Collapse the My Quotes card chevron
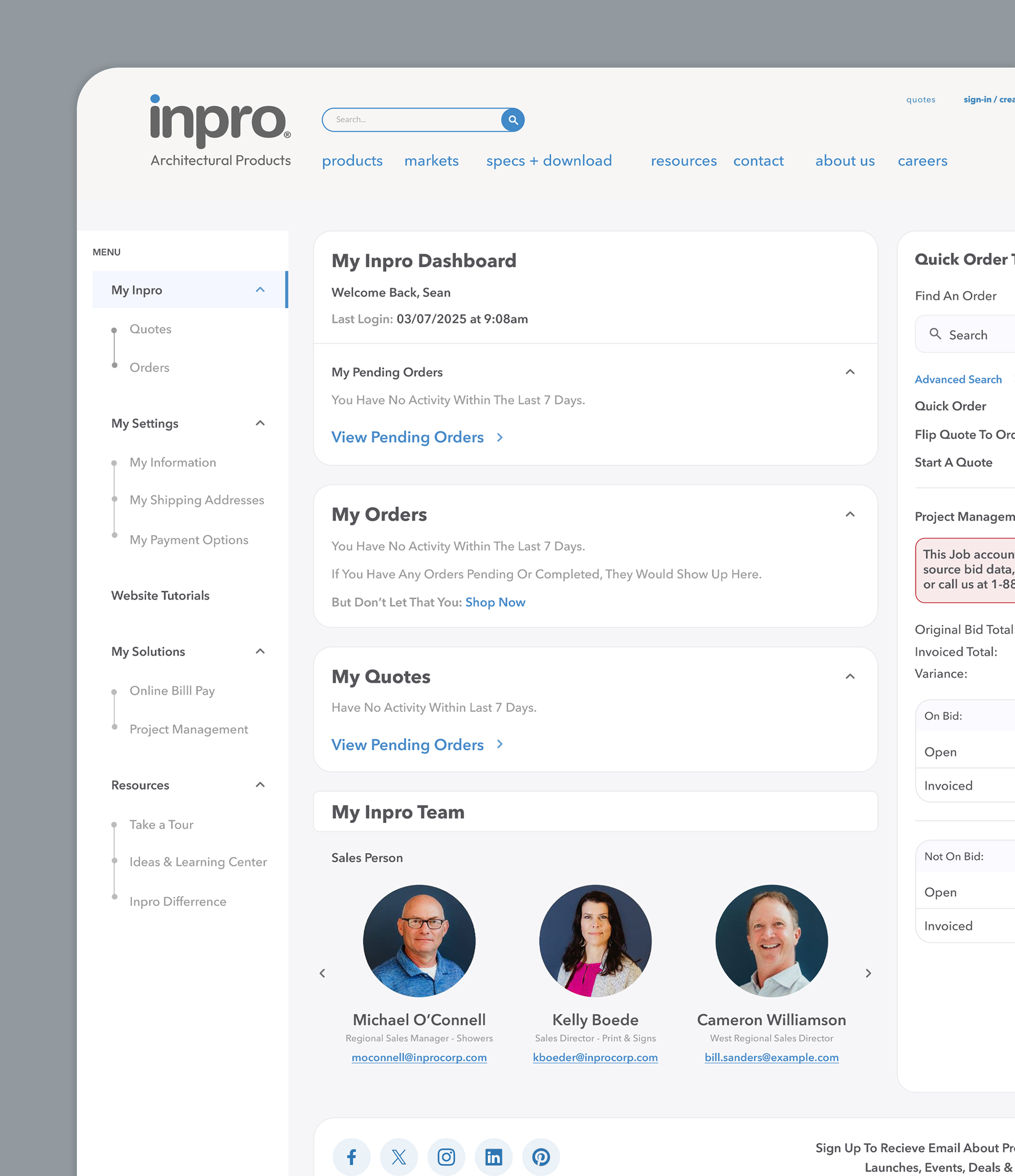1015x1176 pixels. coord(850,677)
